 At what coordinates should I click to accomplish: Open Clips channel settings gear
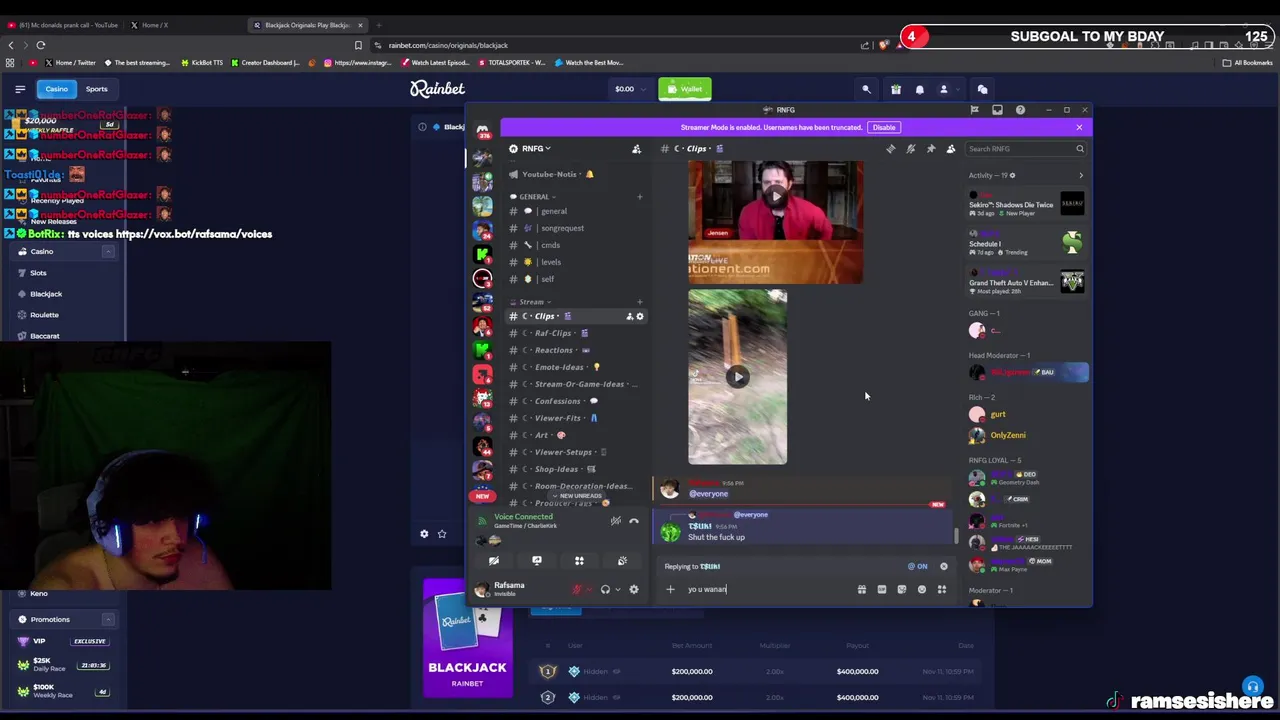coord(640,317)
